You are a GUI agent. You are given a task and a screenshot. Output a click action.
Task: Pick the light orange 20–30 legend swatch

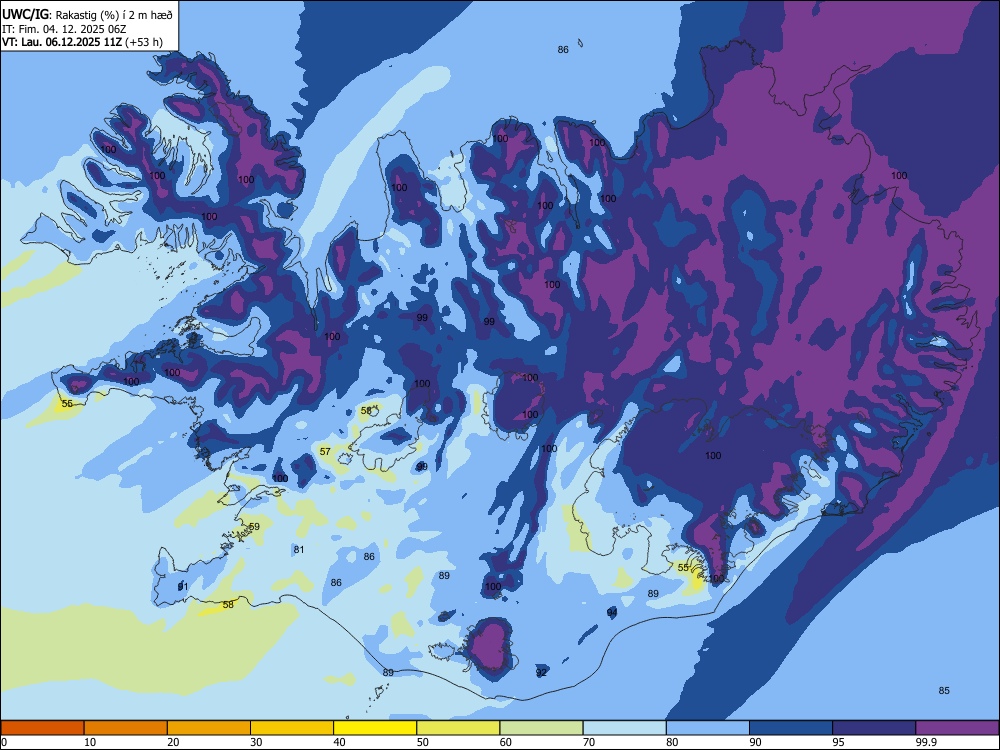(x=209, y=728)
